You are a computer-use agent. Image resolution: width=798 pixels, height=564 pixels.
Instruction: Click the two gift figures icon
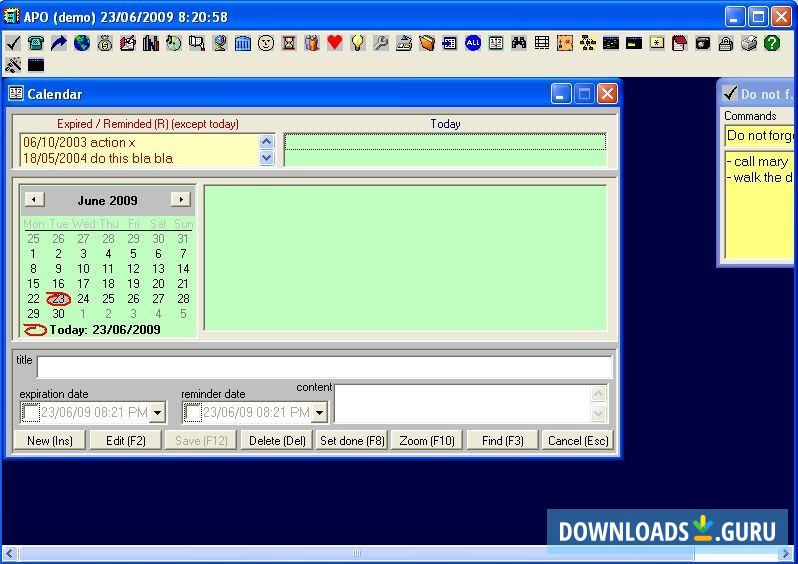(x=311, y=43)
